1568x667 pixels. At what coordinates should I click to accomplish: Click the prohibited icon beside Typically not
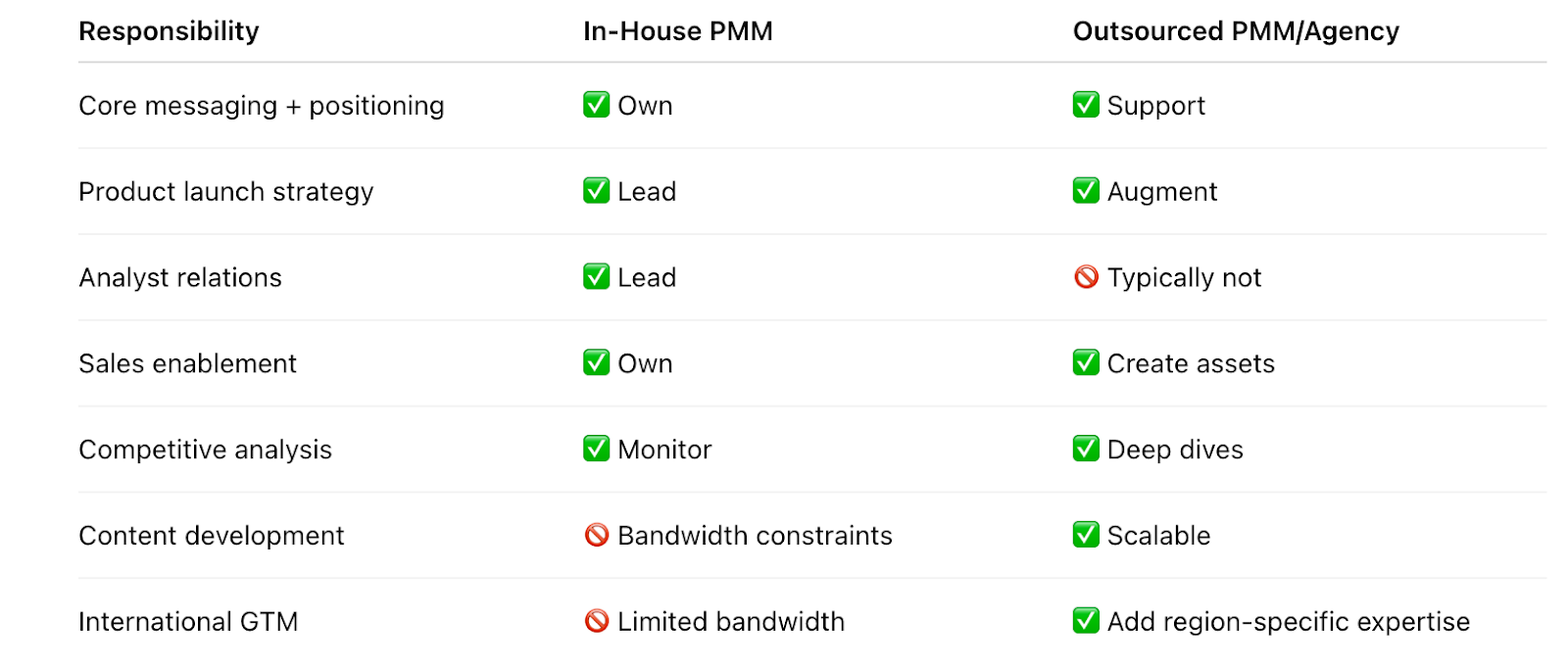pyautogui.click(x=1086, y=277)
